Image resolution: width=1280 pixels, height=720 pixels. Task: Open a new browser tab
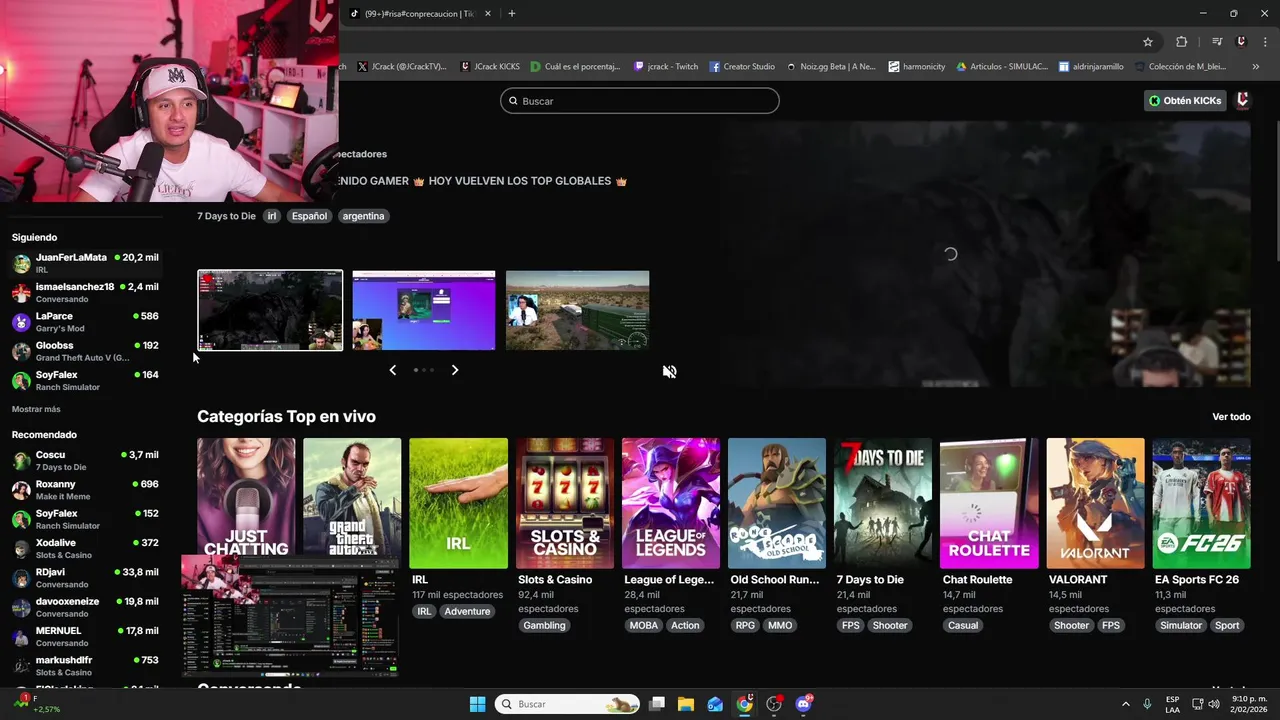click(512, 14)
